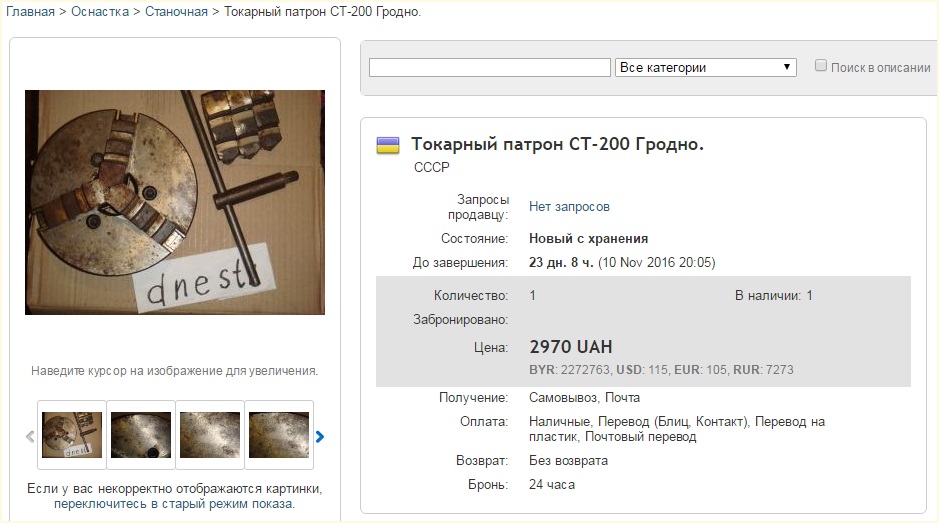Switch to 'старый режим показа' link
The height and width of the screenshot is (523, 939).
coord(174,504)
